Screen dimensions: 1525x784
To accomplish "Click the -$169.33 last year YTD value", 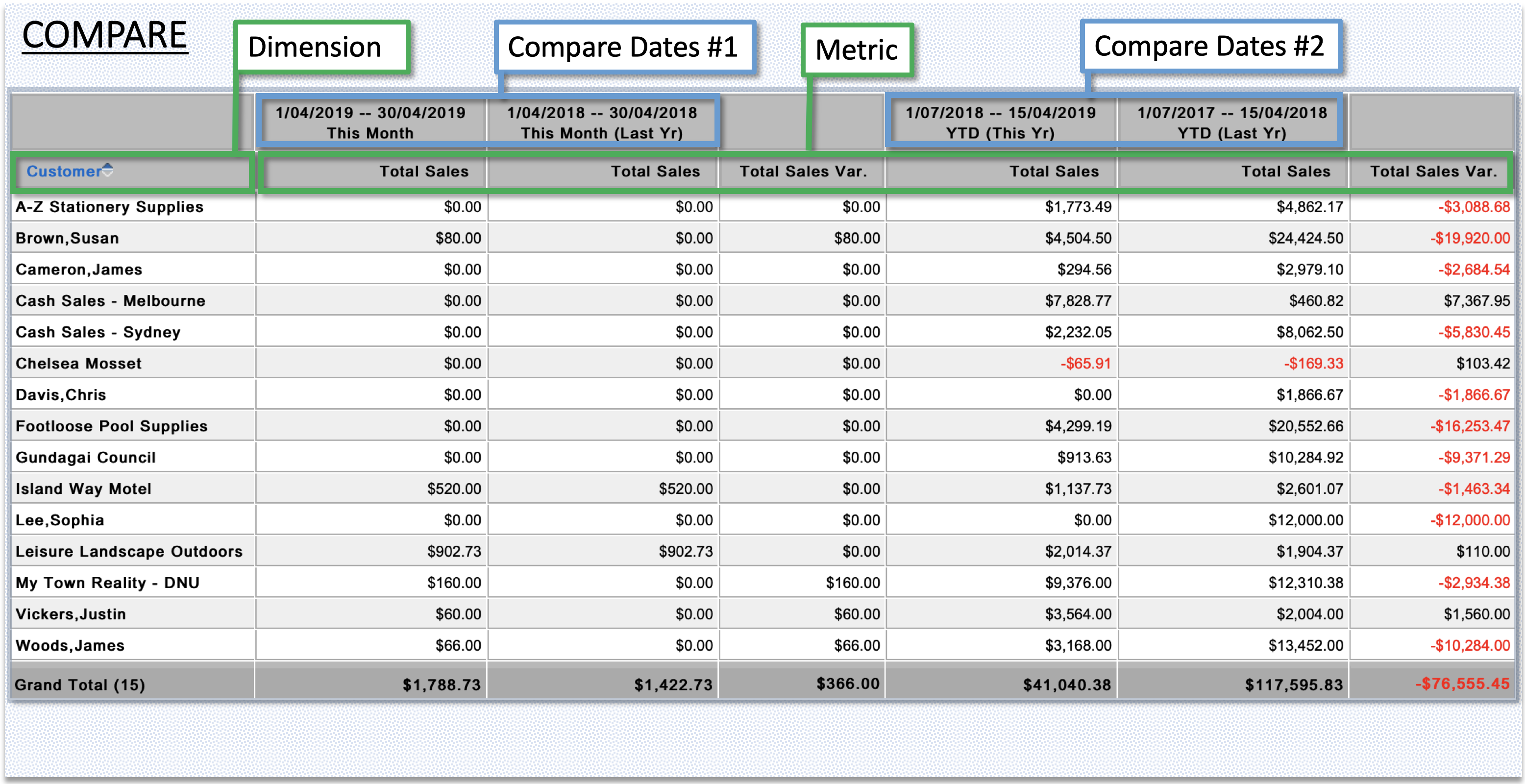I will (1314, 364).
